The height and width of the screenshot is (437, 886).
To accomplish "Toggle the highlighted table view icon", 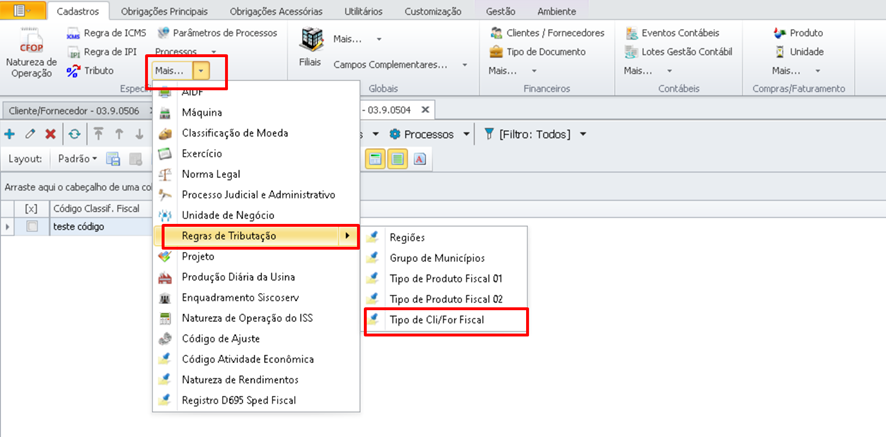I will pyautogui.click(x=374, y=159).
